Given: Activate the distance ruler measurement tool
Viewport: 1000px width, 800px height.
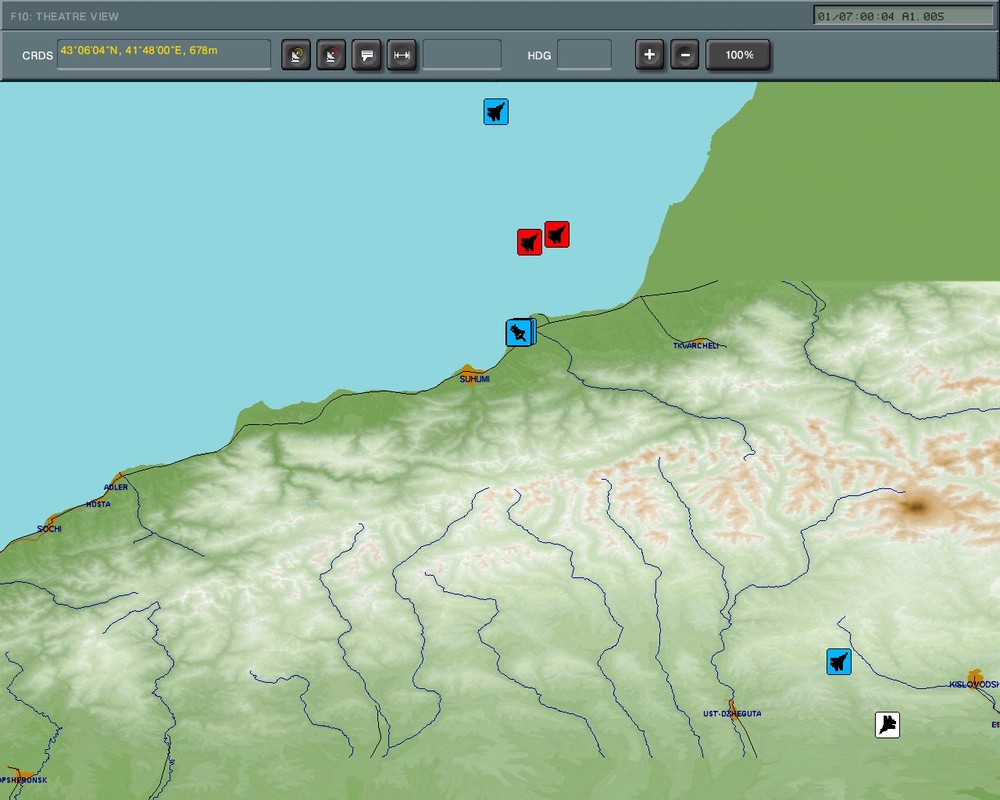Looking at the screenshot, I should click(x=401, y=55).
